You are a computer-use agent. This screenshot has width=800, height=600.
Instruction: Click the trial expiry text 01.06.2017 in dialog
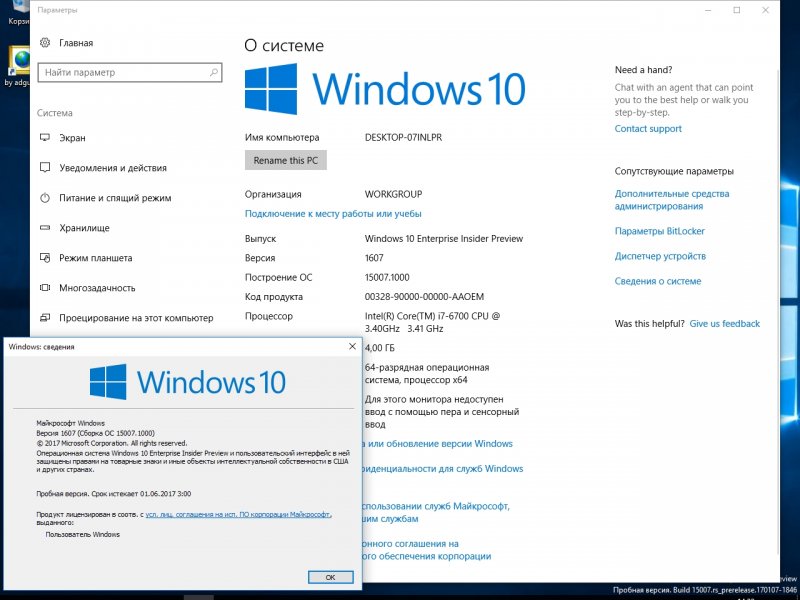[114, 494]
